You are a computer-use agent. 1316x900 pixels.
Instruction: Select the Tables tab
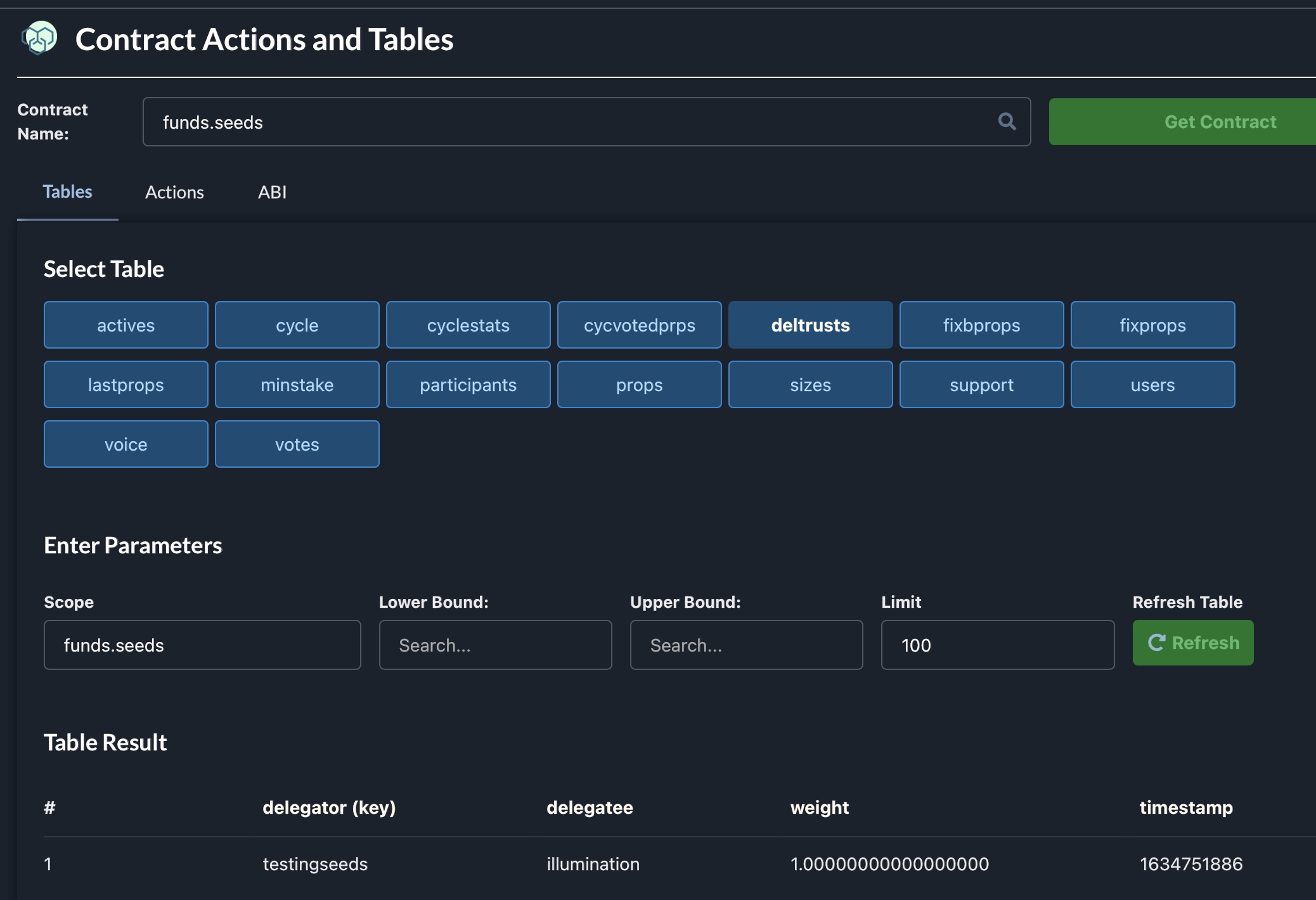point(67,192)
